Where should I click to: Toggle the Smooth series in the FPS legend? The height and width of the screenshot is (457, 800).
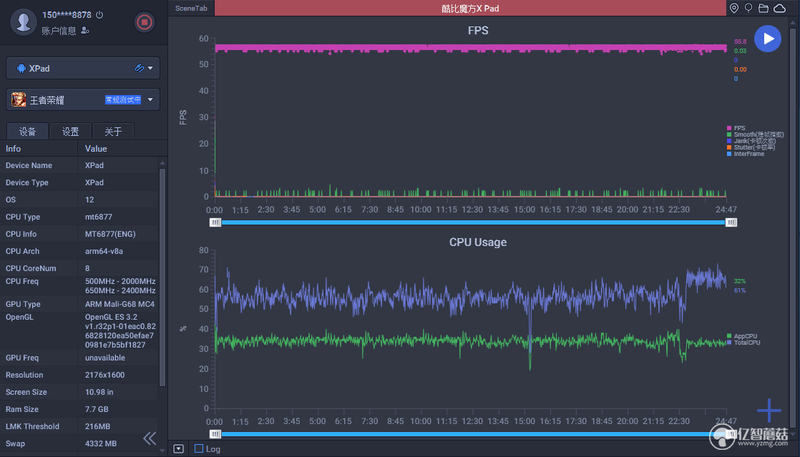pos(755,135)
